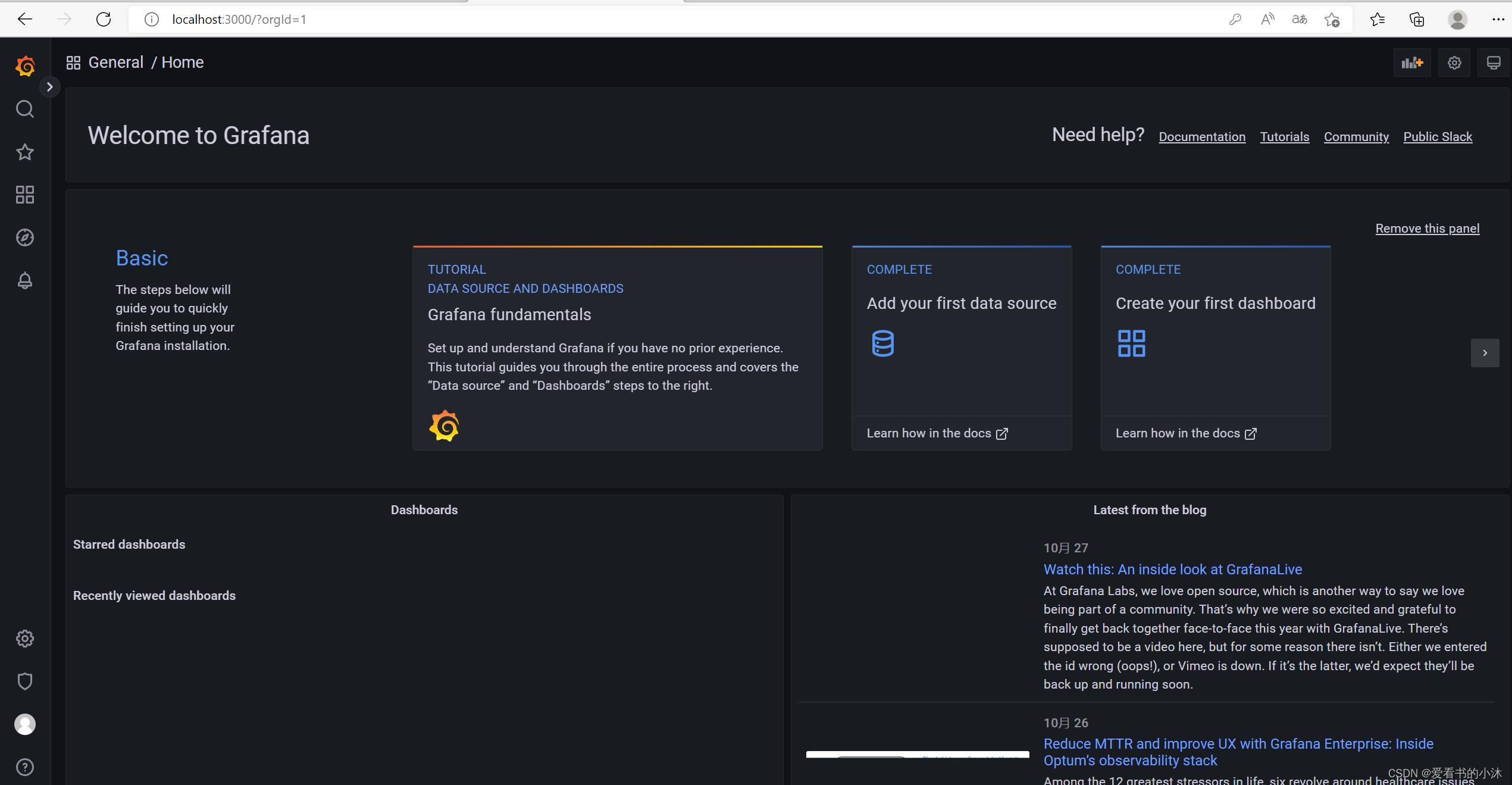Open the Grafana fundamentals tutorial card
The height and width of the screenshot is (785, 1512).
[x=618, y=348]
